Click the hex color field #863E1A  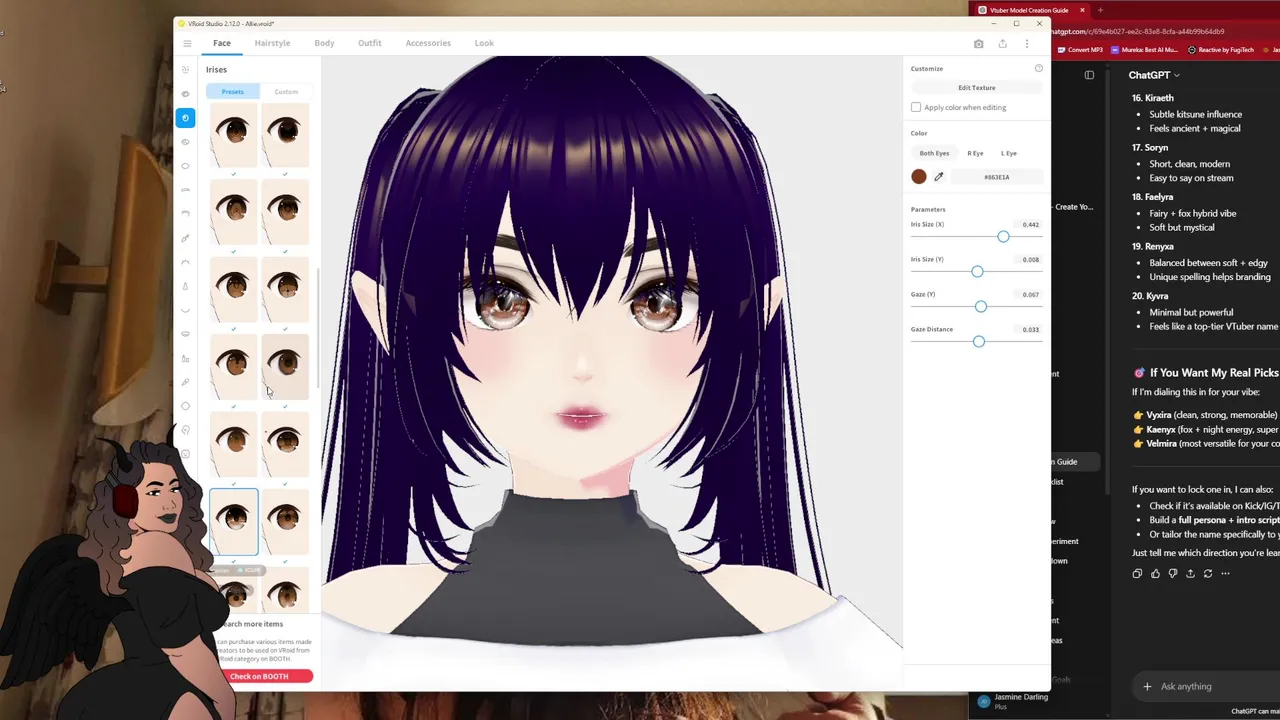996,177
